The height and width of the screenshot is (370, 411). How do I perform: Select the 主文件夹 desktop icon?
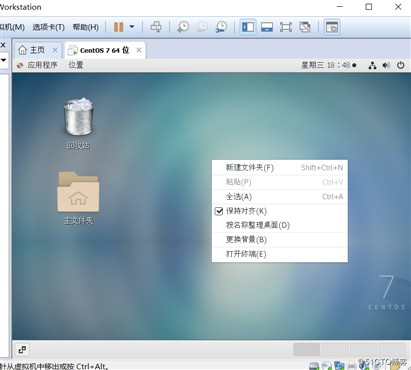coord(78,198)
